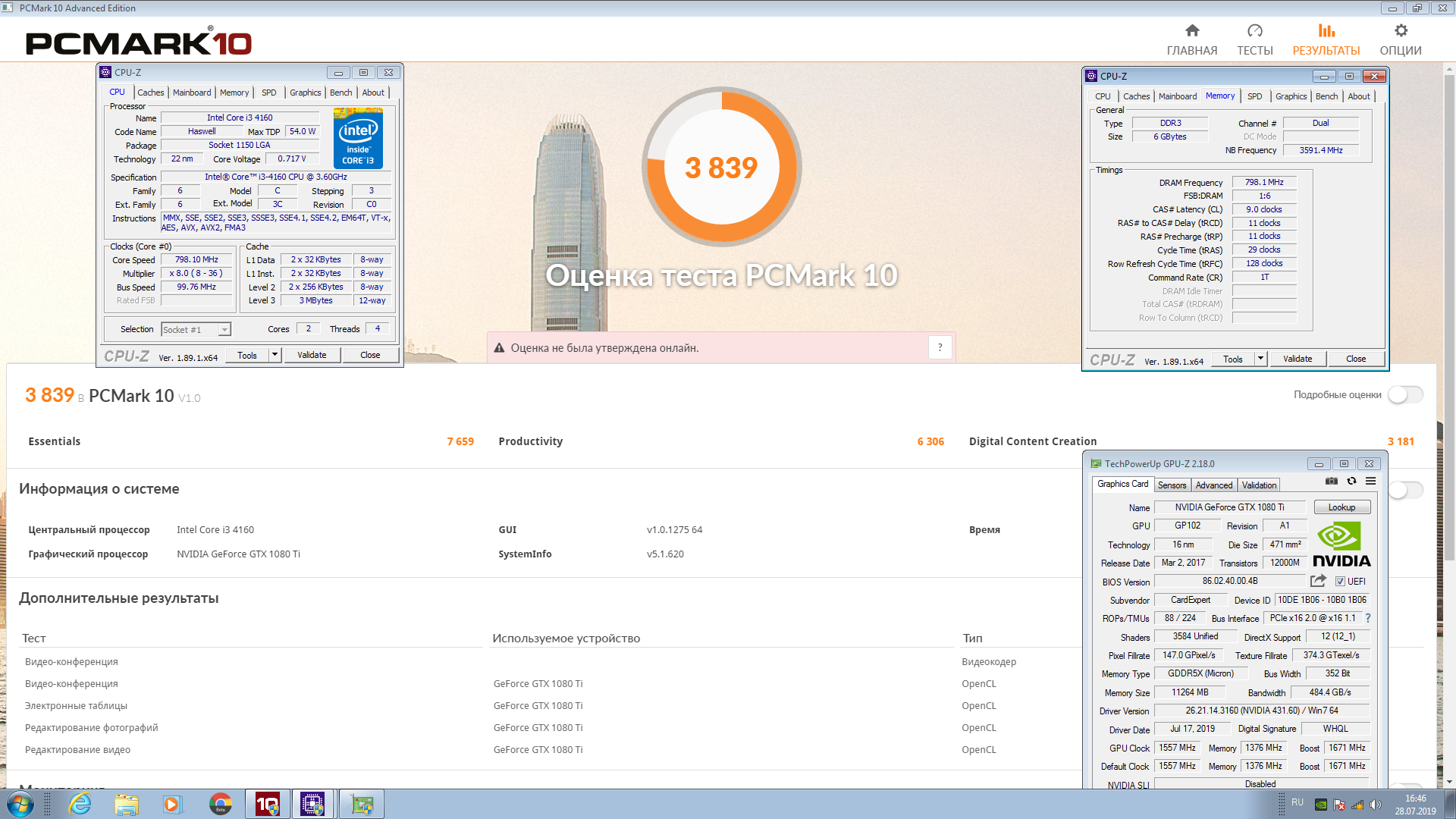Click the taskbar clock showing 16:46

1415,805
